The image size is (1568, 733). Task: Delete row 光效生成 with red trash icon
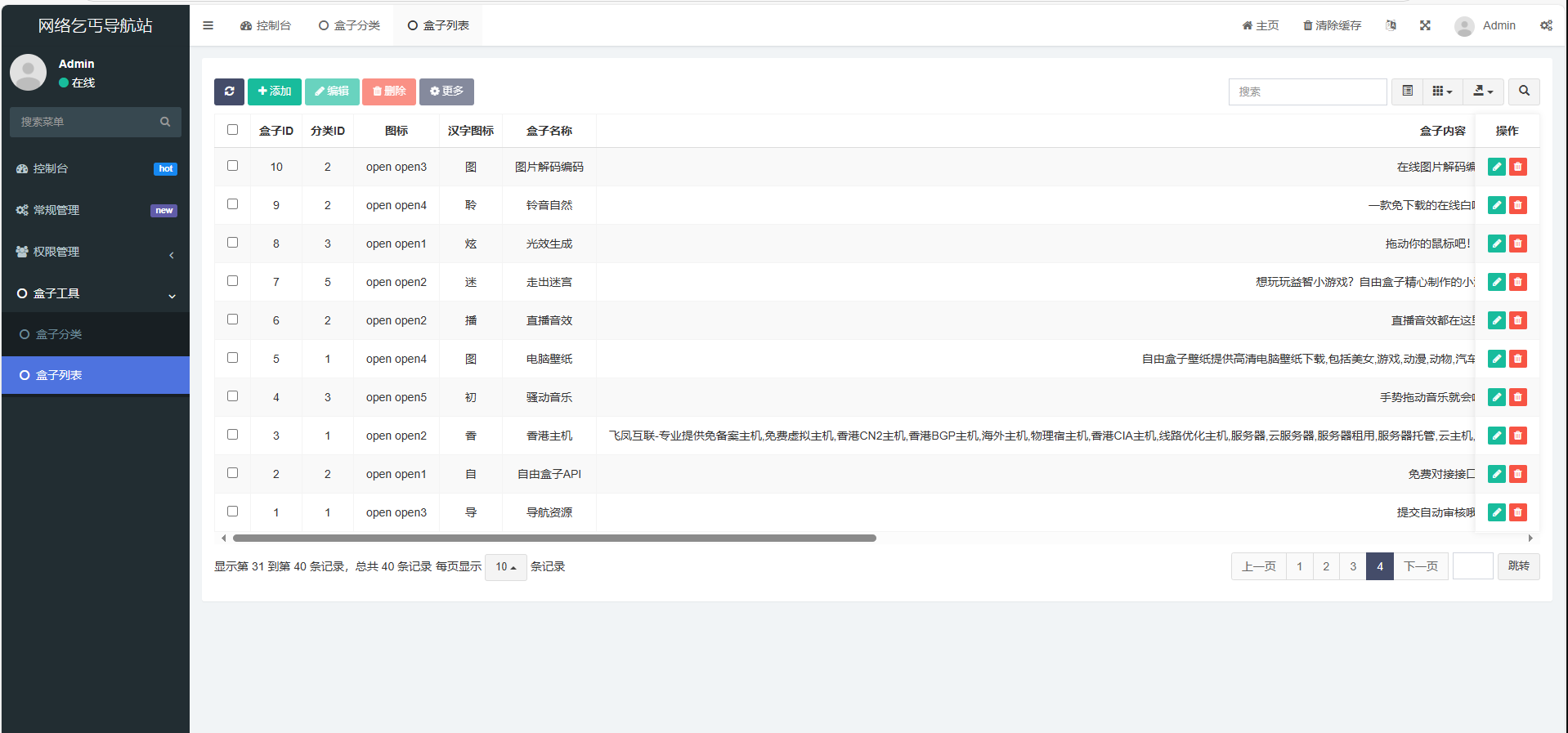[x=1518, y=244]
